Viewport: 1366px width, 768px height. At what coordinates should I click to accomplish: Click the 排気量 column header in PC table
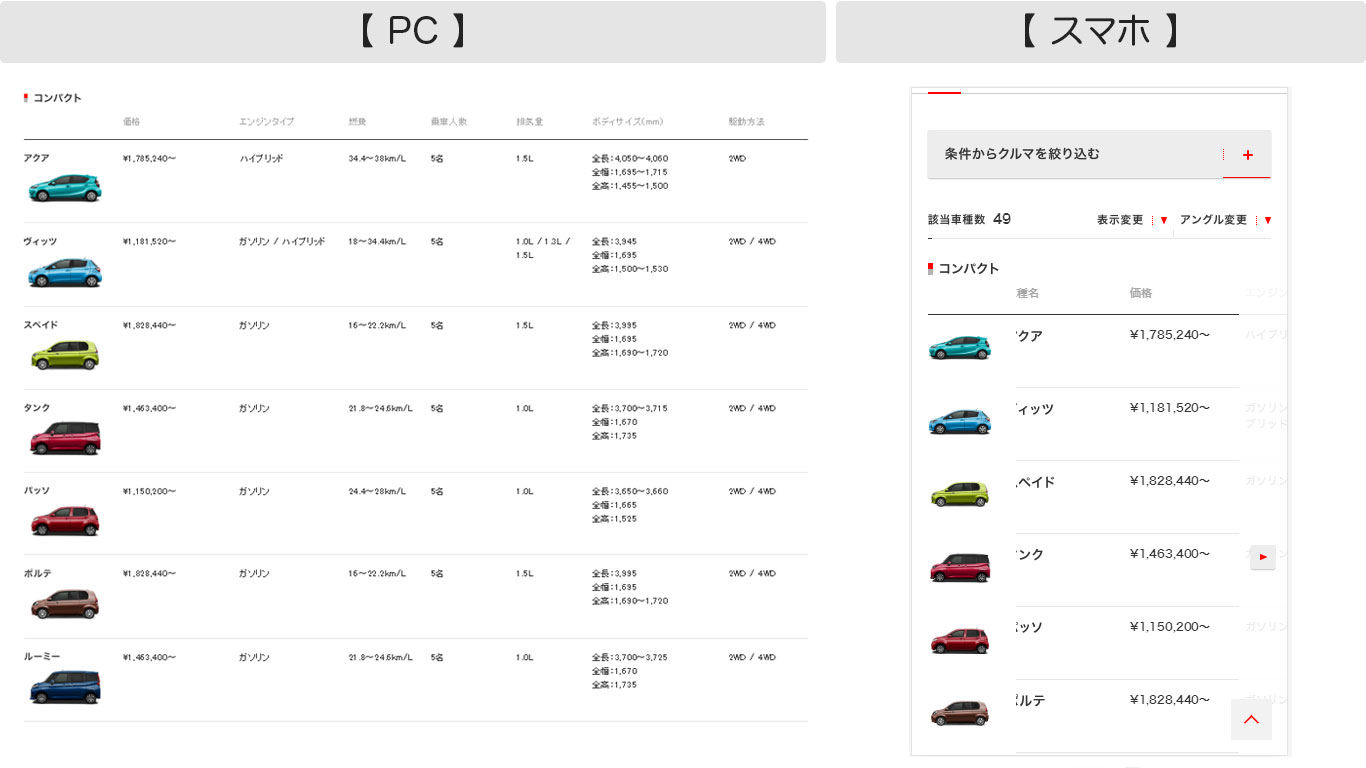click(x=529, y=122)
